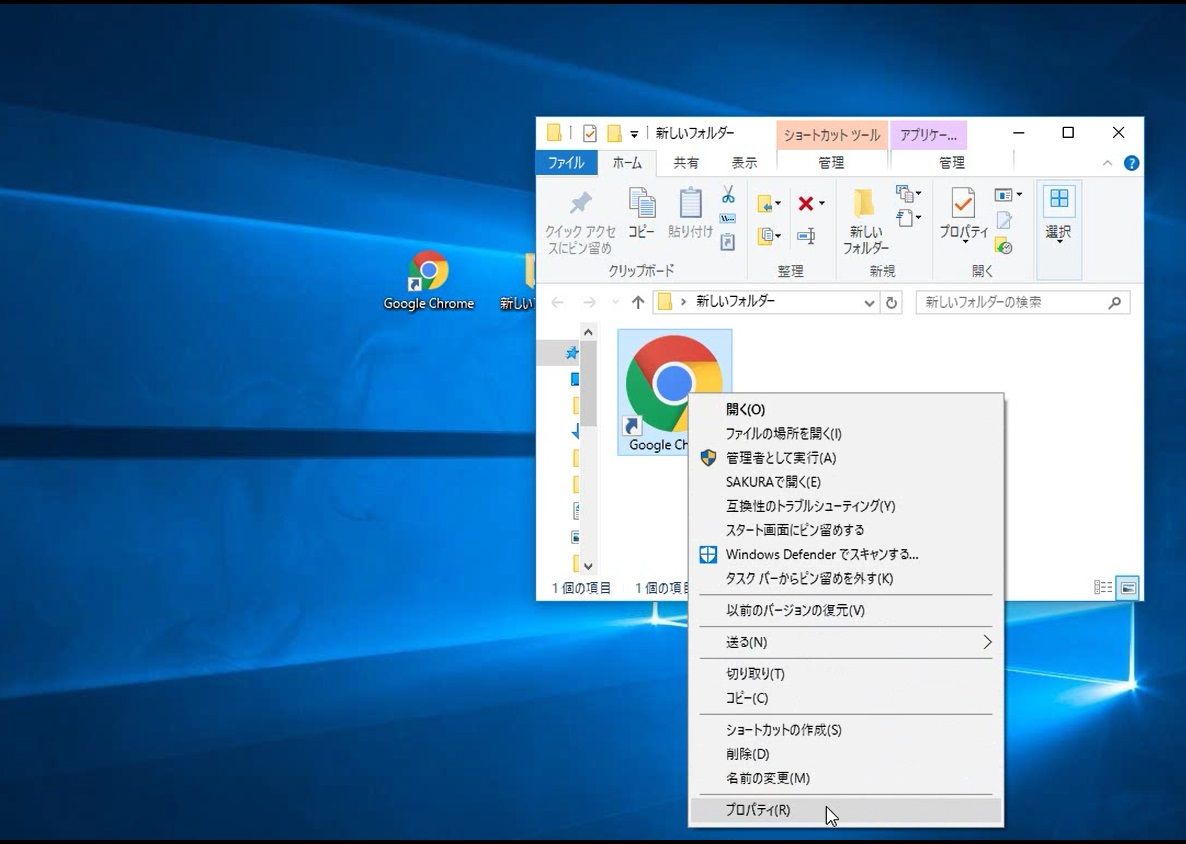Click the scissors Cut icon in the ribbon

click(728, 194)
